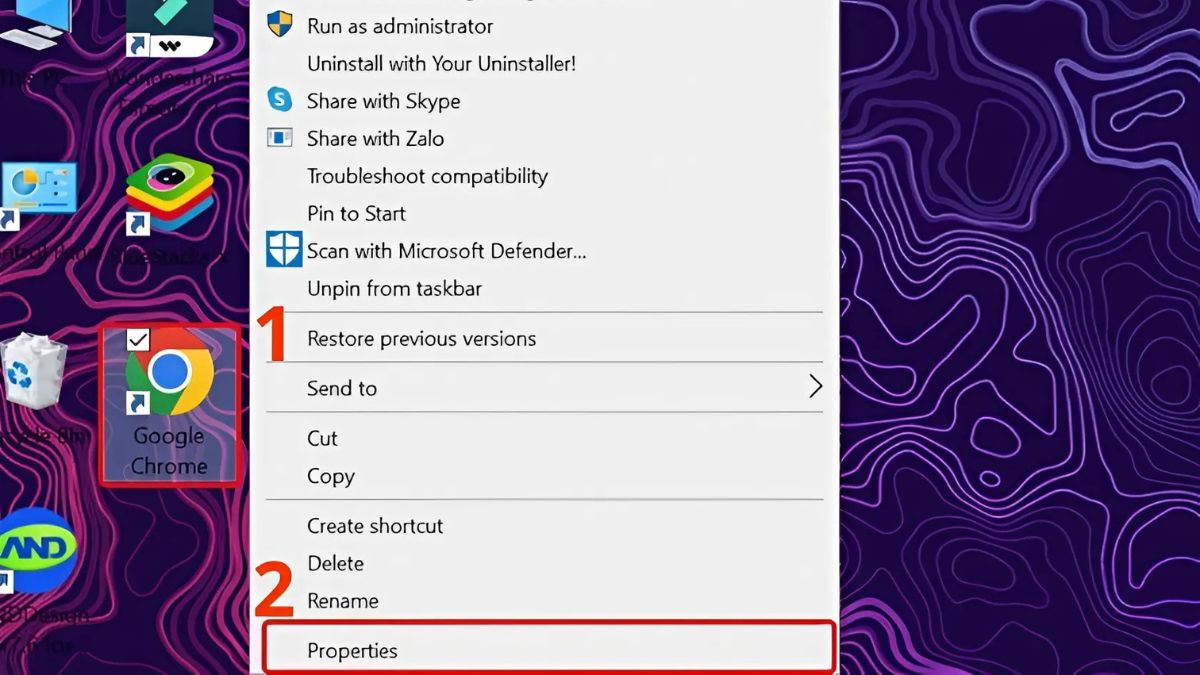Choose Pin to Start
Viewport: 1200px width, 675px height.
click(356, 213)
